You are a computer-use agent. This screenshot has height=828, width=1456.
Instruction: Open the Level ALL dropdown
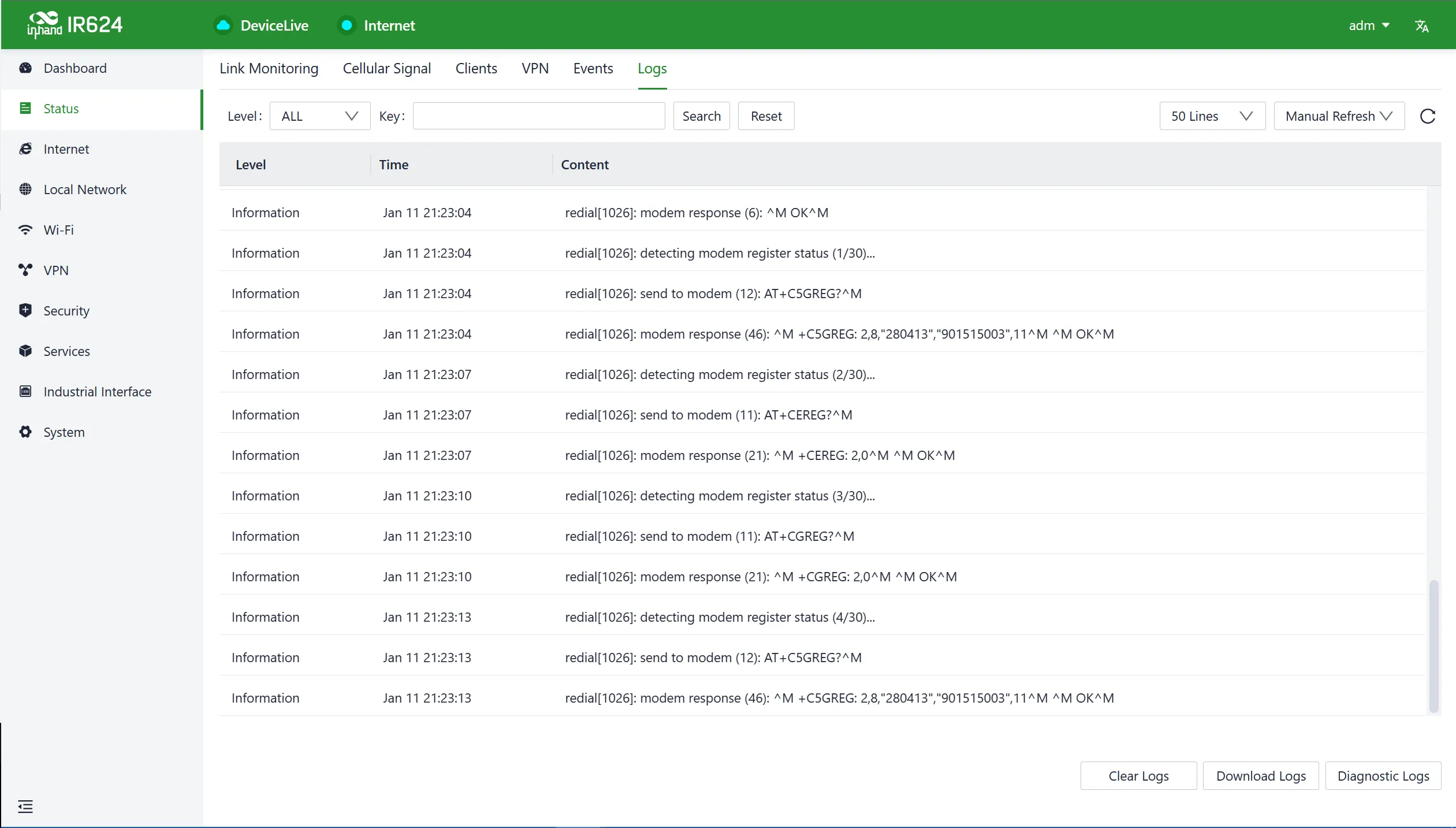click(320, 116)
